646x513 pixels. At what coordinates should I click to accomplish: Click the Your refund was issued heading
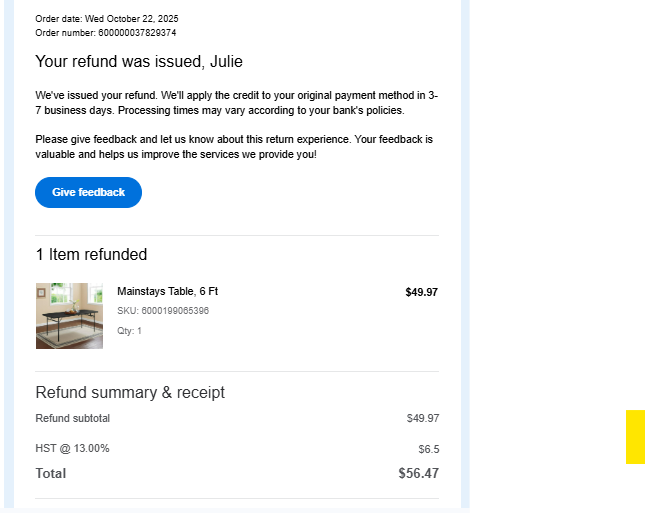[139, 62]
